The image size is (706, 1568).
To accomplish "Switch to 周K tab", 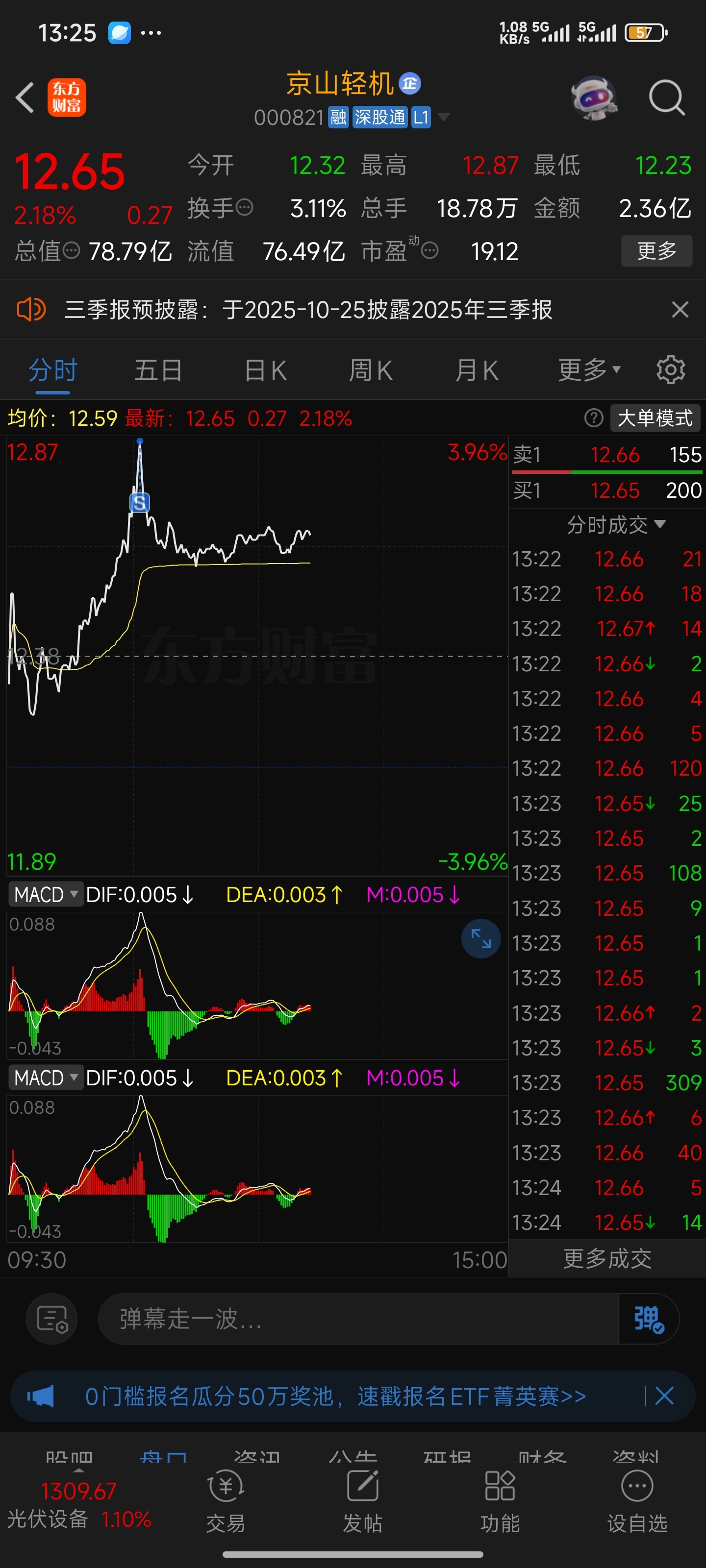I will (x=370, y=369).
